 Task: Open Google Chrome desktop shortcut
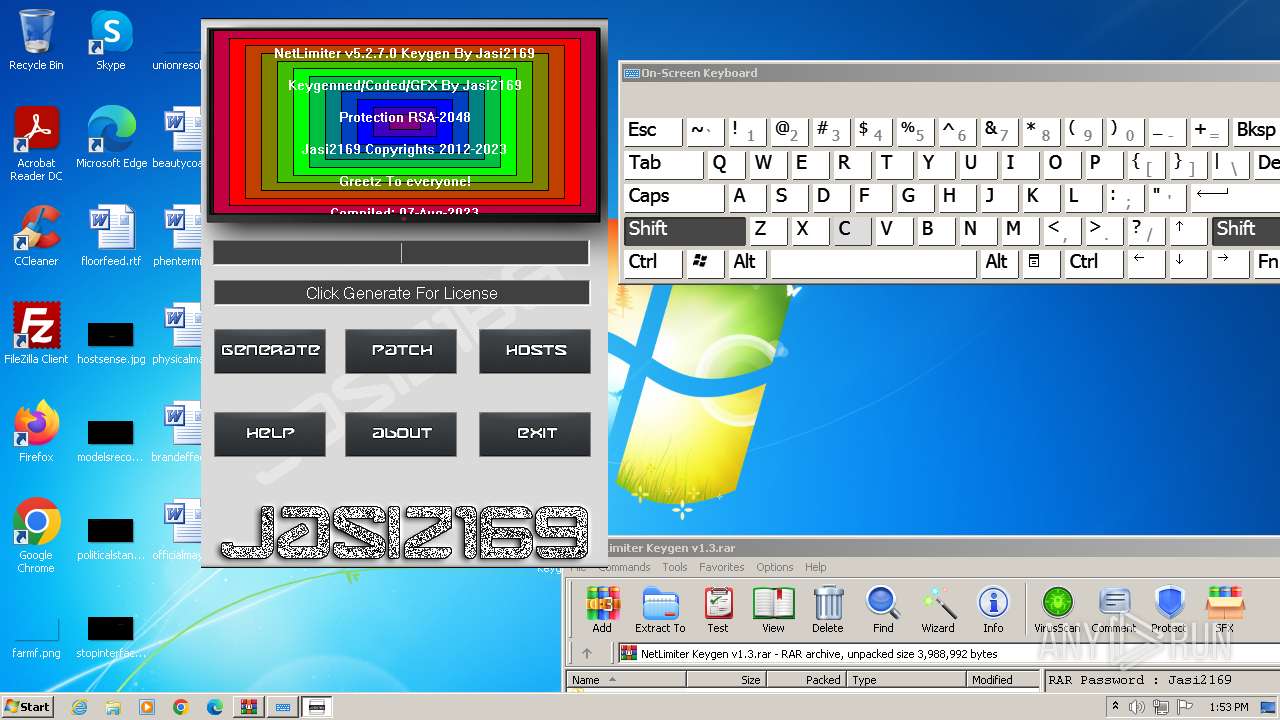[x=36, y=536]
